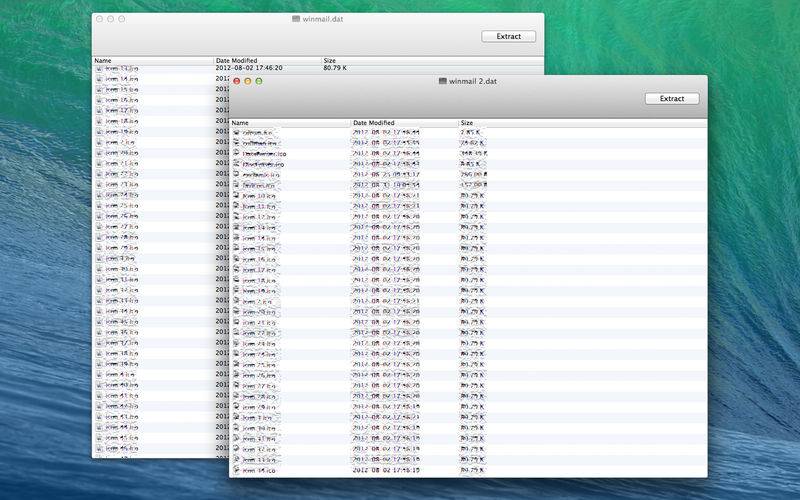Click Extract in the back winmail.dat window
The height and width of the screenshot is (500, 800).
click(x=509, y=36)
